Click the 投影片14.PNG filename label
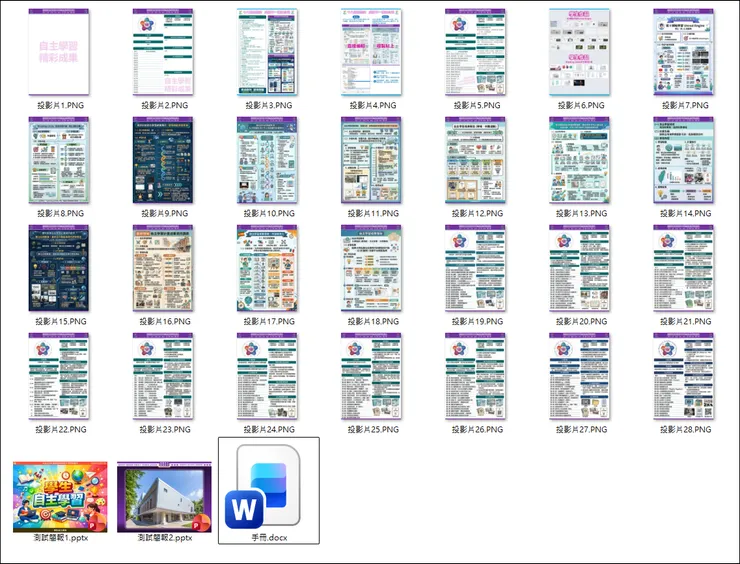 [685, 213]
